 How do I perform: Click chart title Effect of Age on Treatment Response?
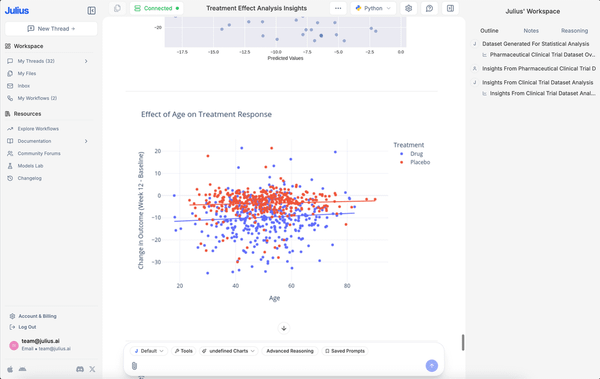pos(206,114)
